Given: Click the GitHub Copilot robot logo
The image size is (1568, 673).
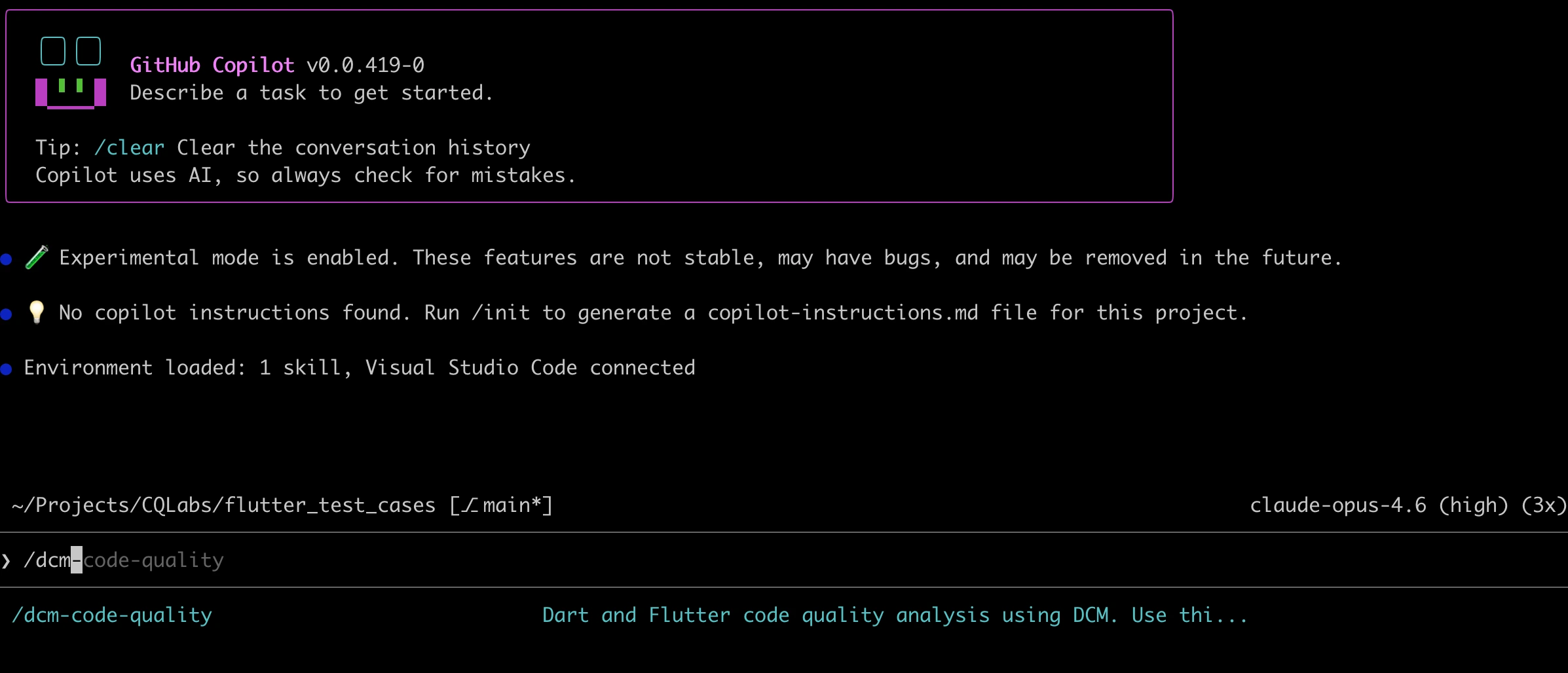Looking at the screenshot, I should coord(69,73).
